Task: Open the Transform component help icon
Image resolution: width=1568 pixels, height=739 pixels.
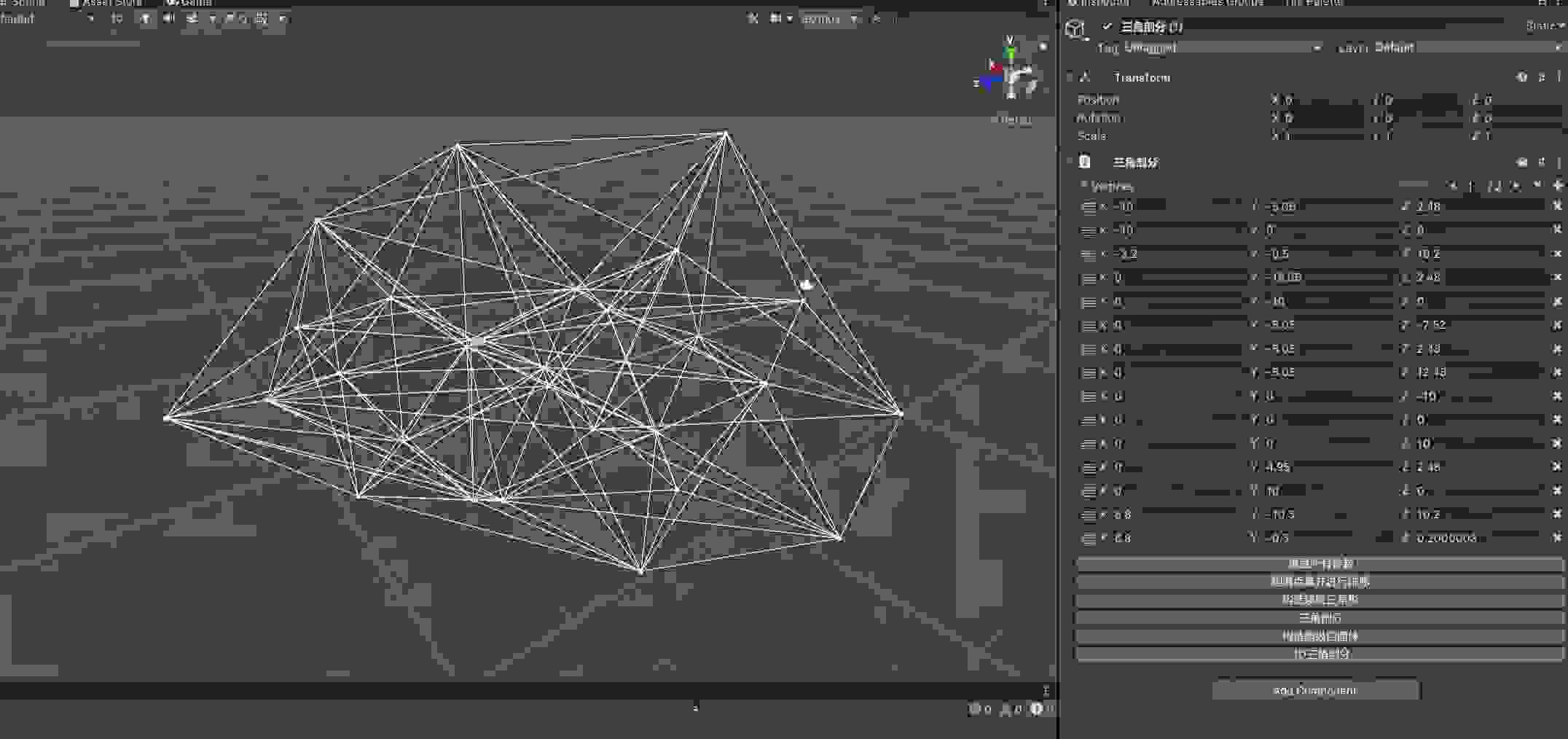Action: pos(1521,77)
